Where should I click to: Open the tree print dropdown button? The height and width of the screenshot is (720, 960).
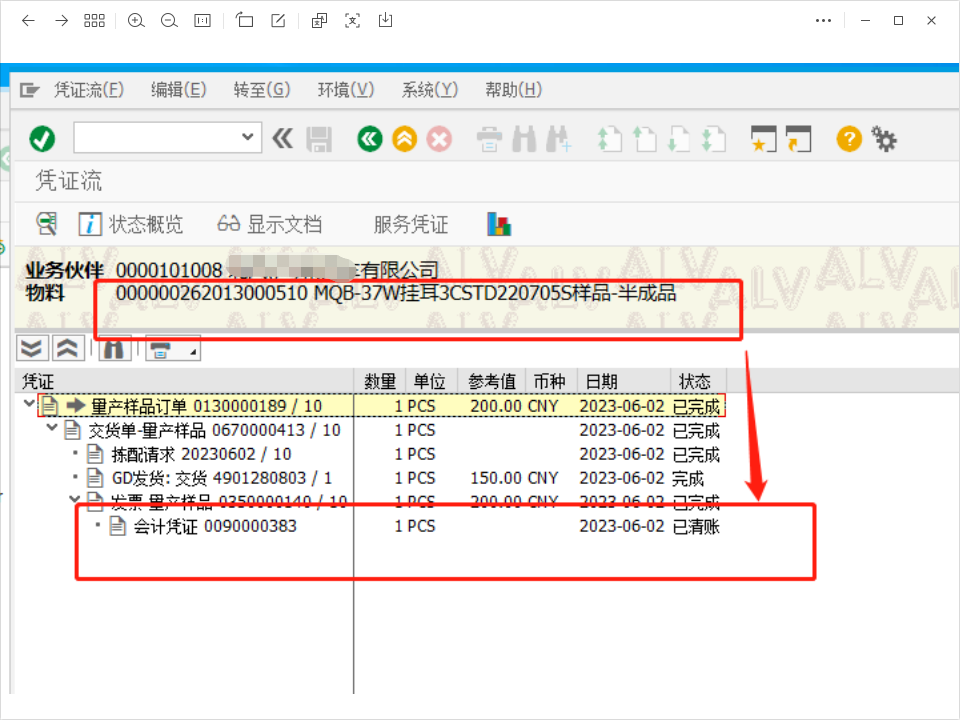(173, 348)
